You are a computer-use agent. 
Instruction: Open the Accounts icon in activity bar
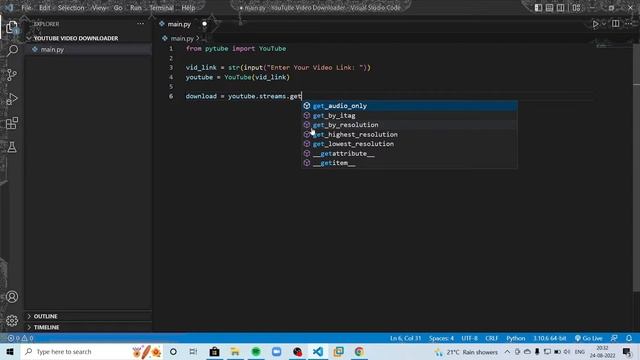[x=12, y=297]
